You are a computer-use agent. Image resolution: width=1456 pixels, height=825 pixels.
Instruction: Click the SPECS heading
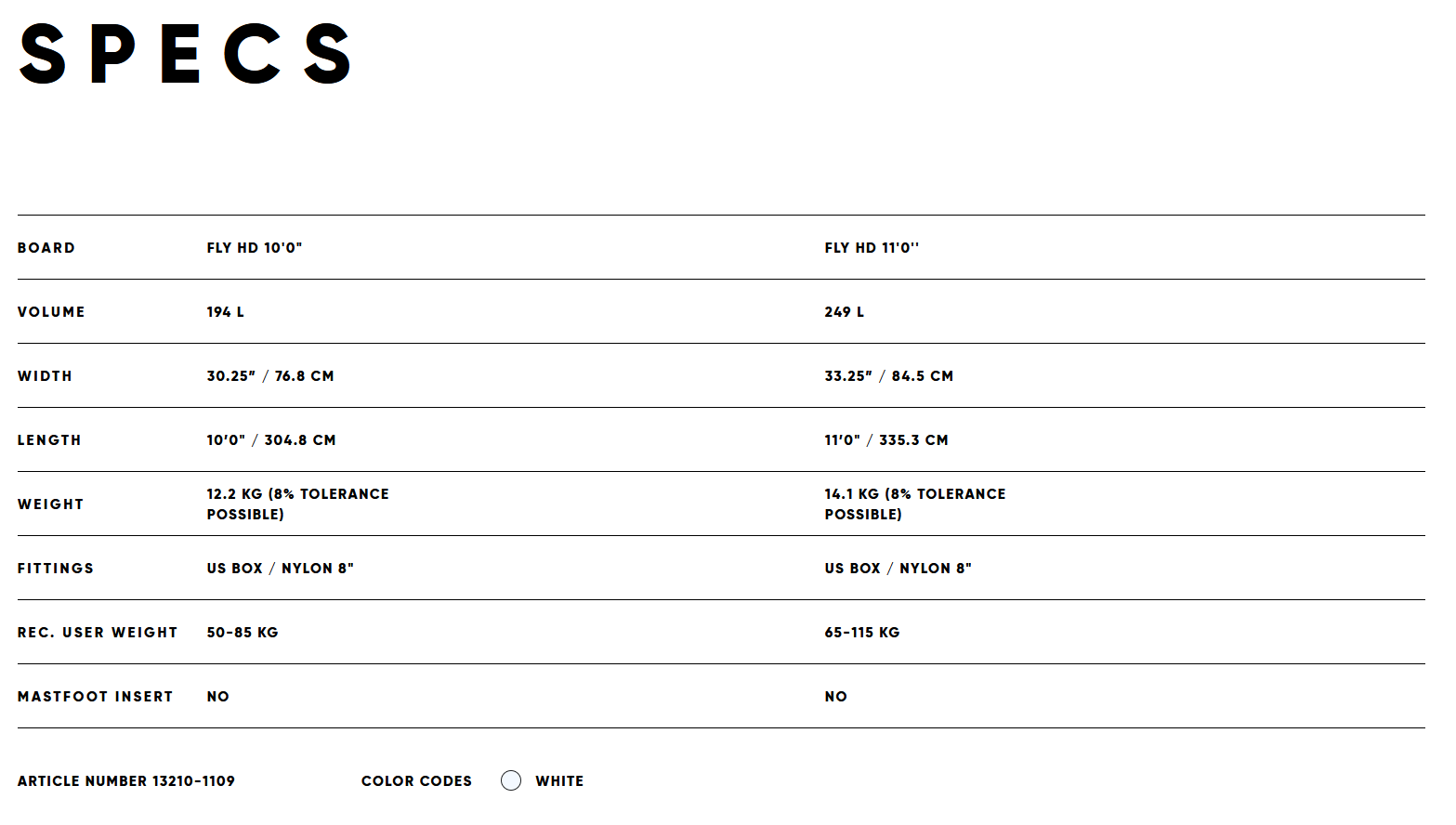(x=185, y=55)
